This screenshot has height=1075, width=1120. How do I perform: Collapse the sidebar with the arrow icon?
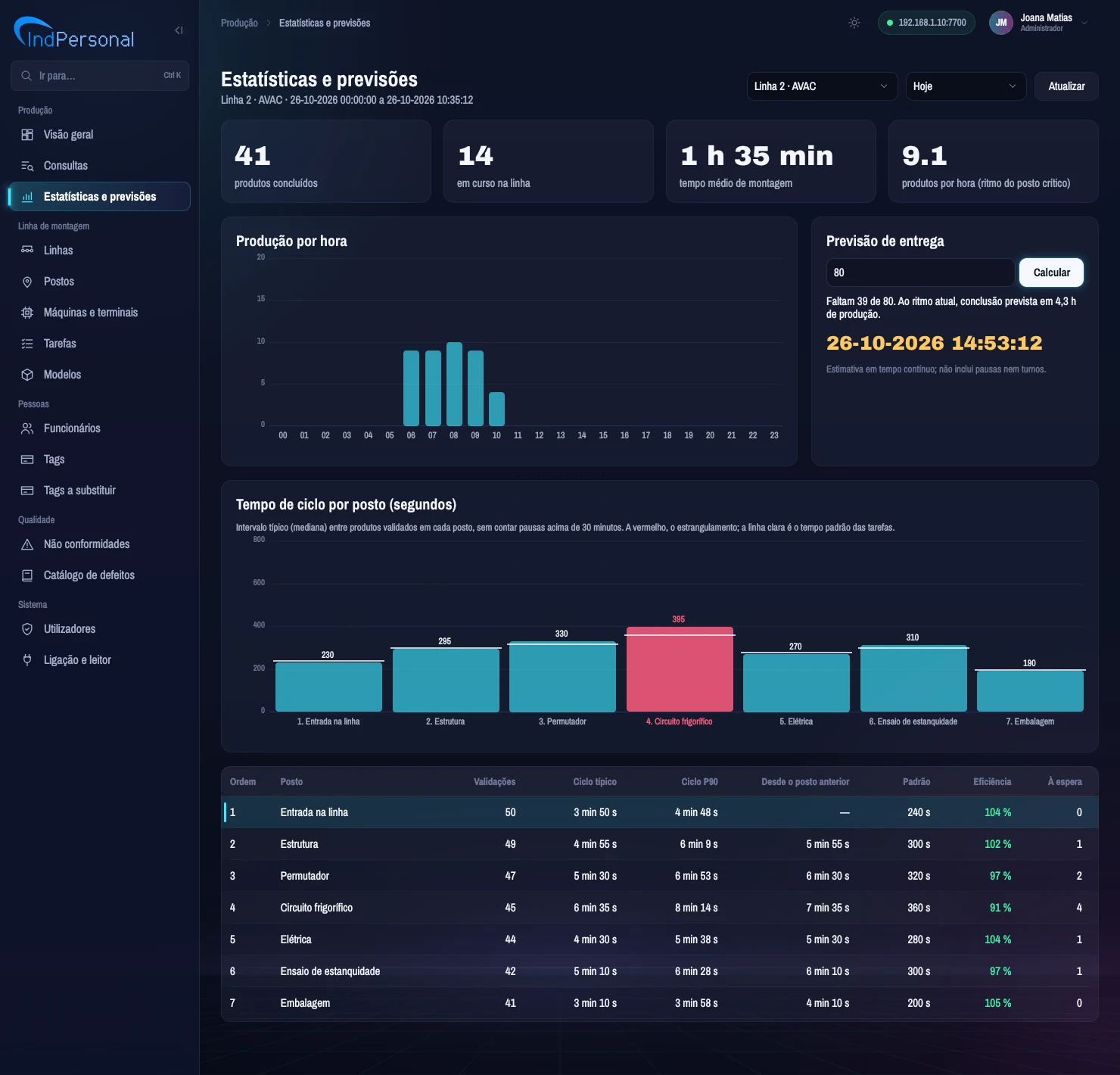click(x=179, y=30)
